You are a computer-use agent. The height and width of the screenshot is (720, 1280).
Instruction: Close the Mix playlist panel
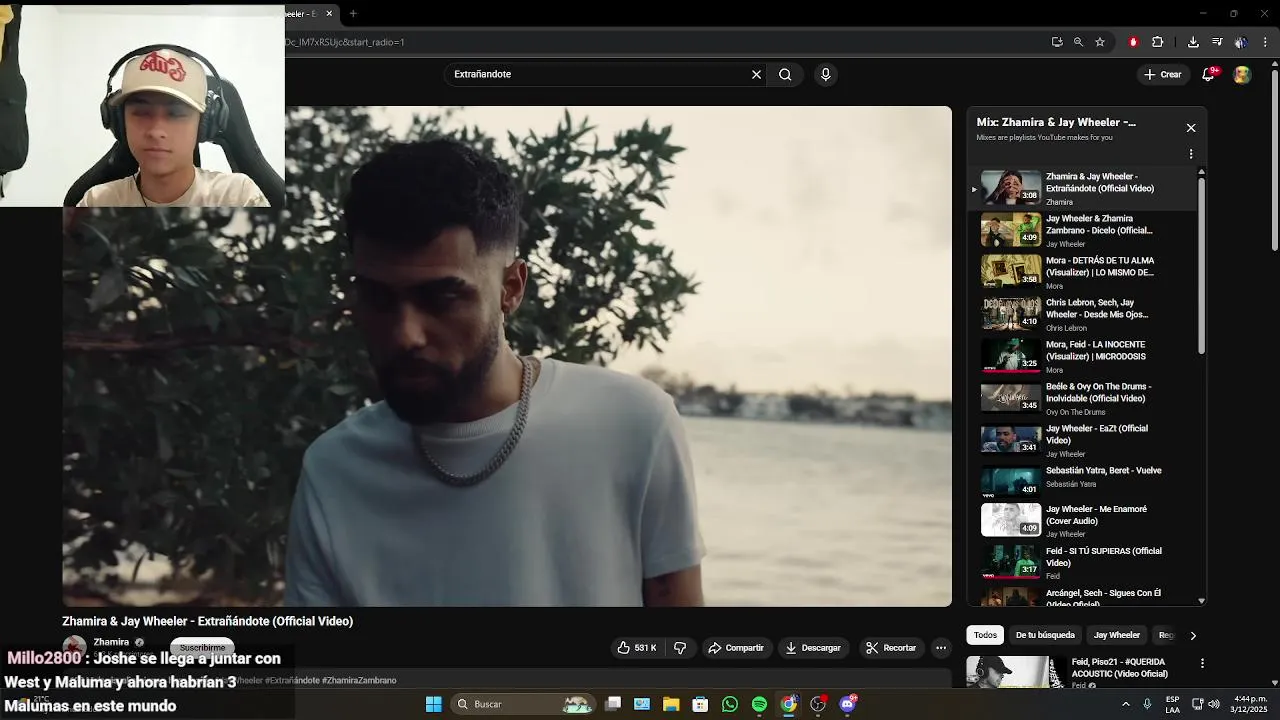(1191, 128)
